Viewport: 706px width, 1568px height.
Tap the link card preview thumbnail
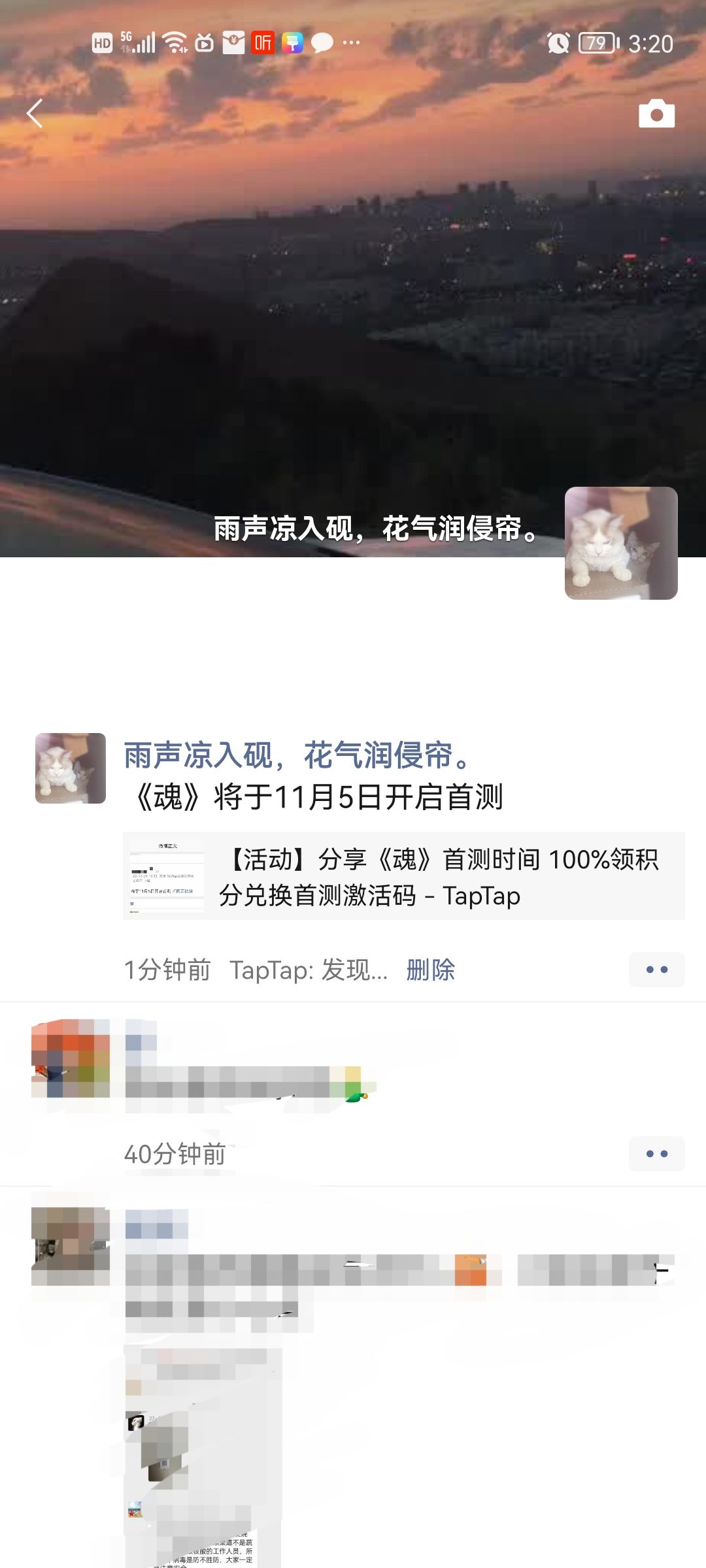[167, 876]
